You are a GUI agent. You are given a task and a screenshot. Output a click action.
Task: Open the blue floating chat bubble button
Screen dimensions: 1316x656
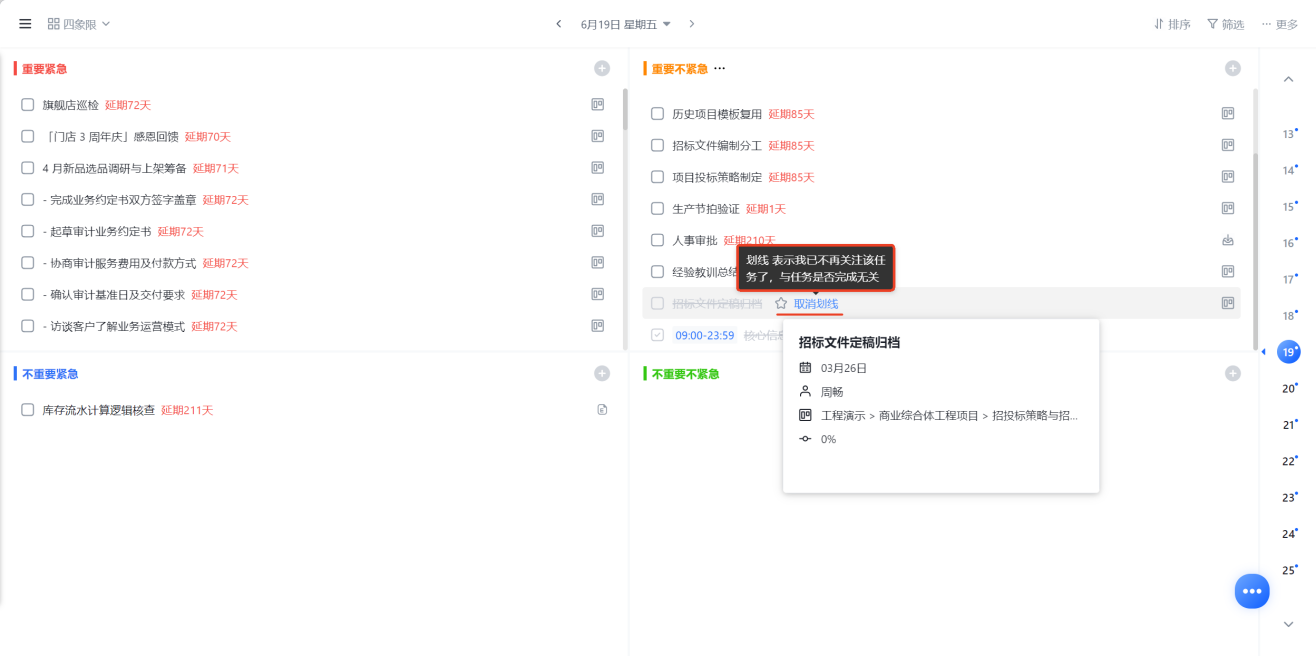pyautogui.click(x=1252, y=591)
